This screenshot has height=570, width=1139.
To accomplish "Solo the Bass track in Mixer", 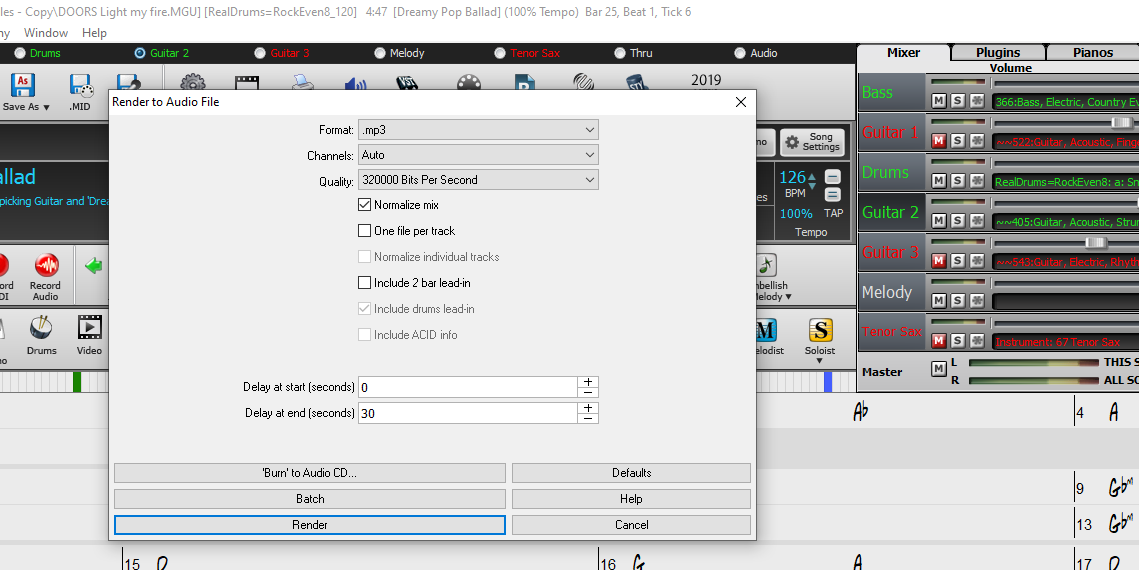I will [958, 101].
